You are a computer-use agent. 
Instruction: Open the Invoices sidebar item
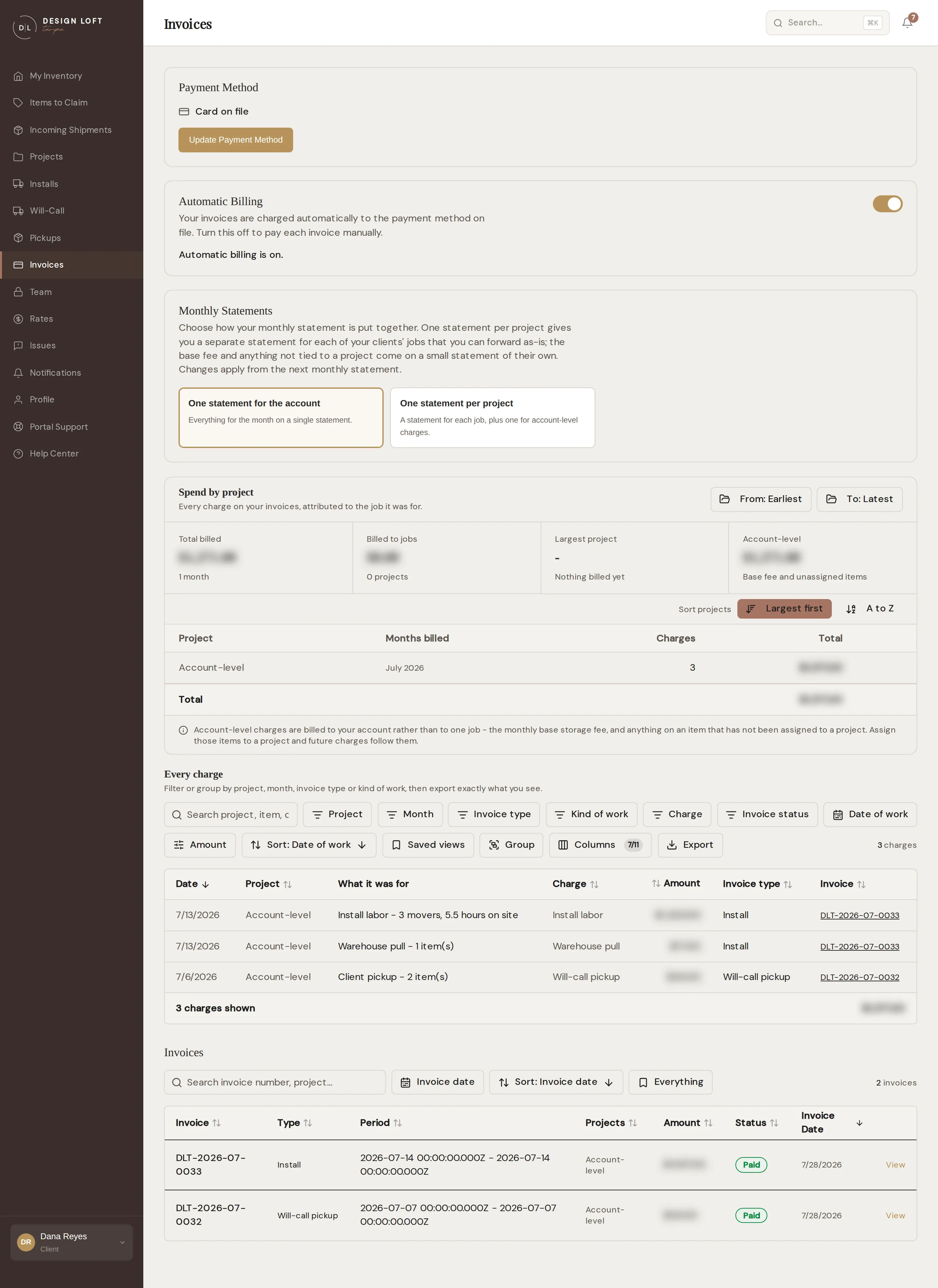72,265
